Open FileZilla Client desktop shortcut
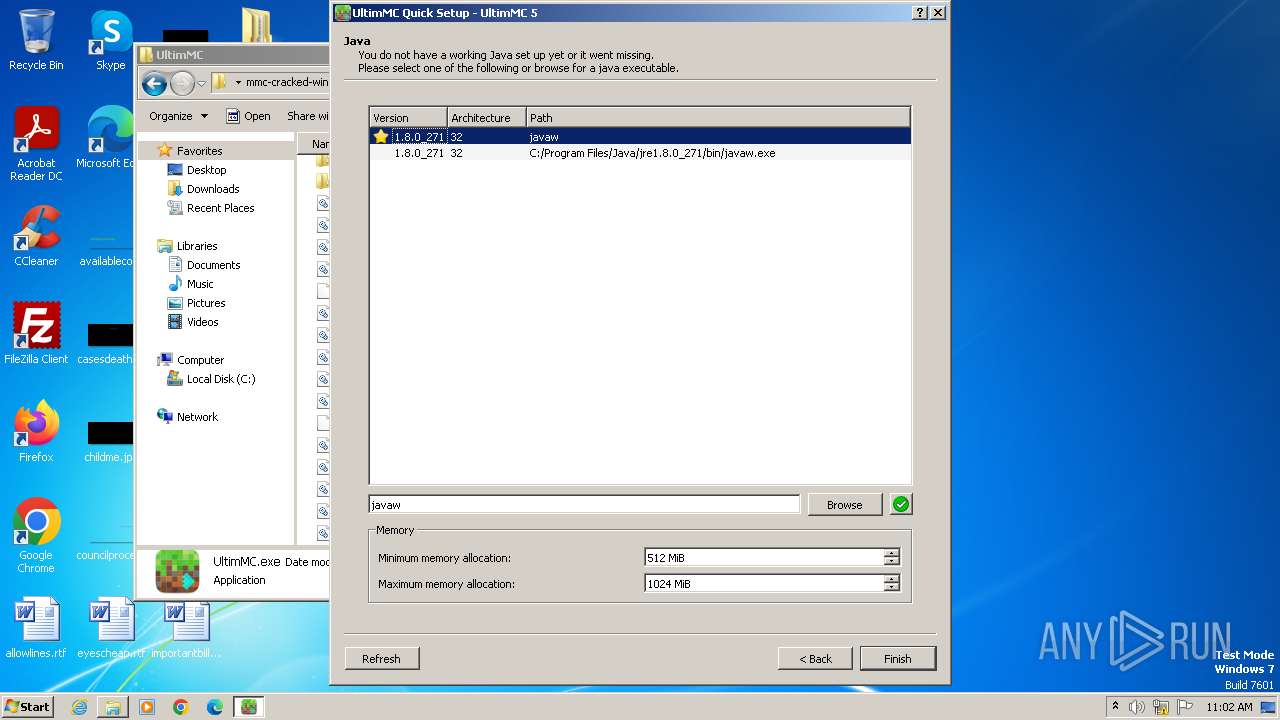 pyautogui.click(x=36, y=334)
